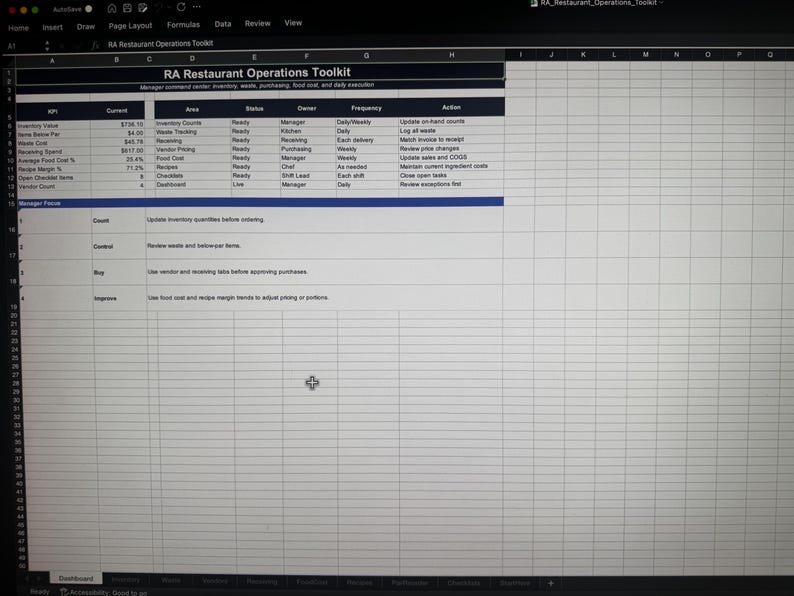
Task: Switch to the Inventory sheet tab
Action: tap(126, 580)
